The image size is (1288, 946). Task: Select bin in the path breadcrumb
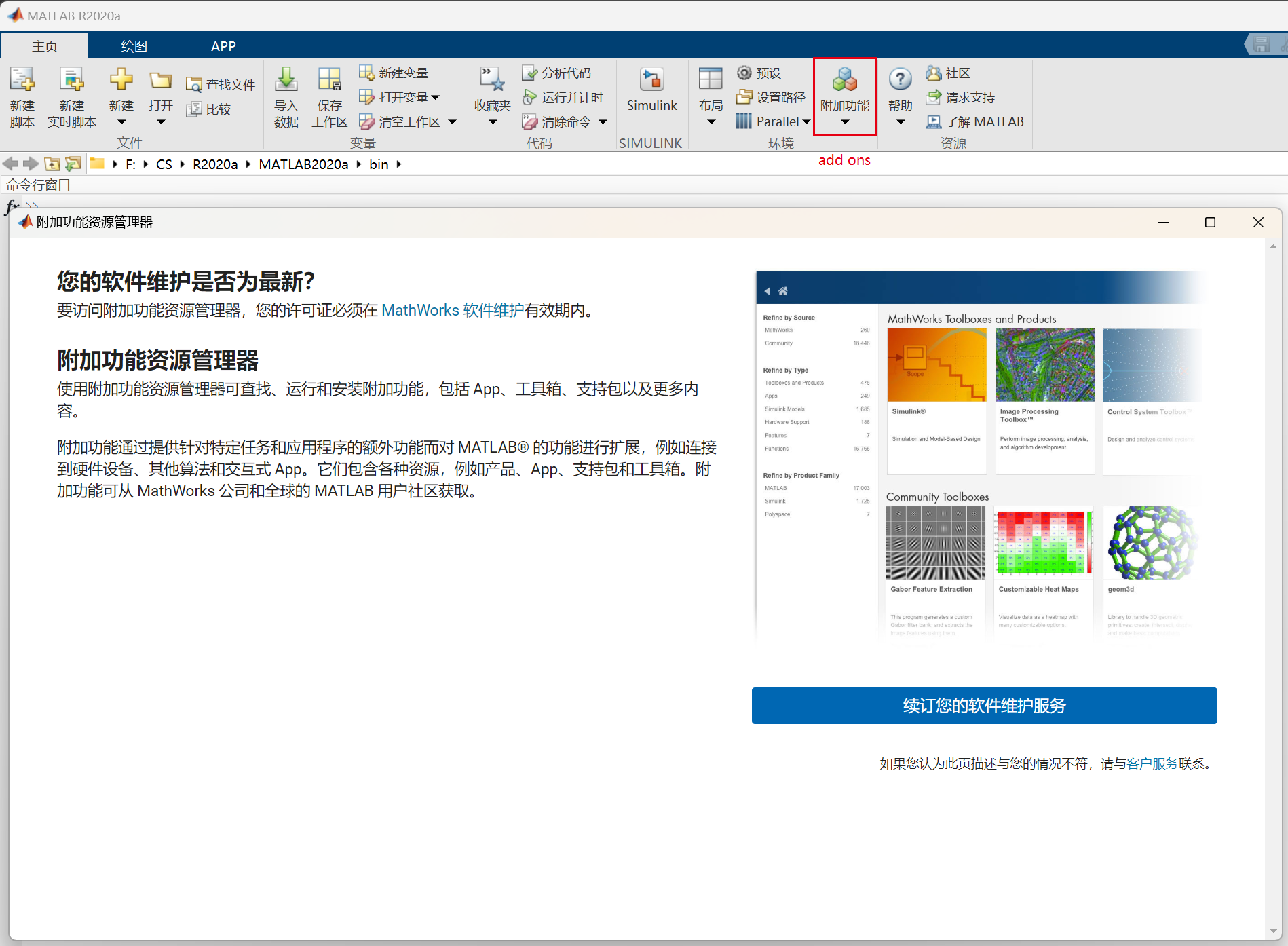click(379, 164)
